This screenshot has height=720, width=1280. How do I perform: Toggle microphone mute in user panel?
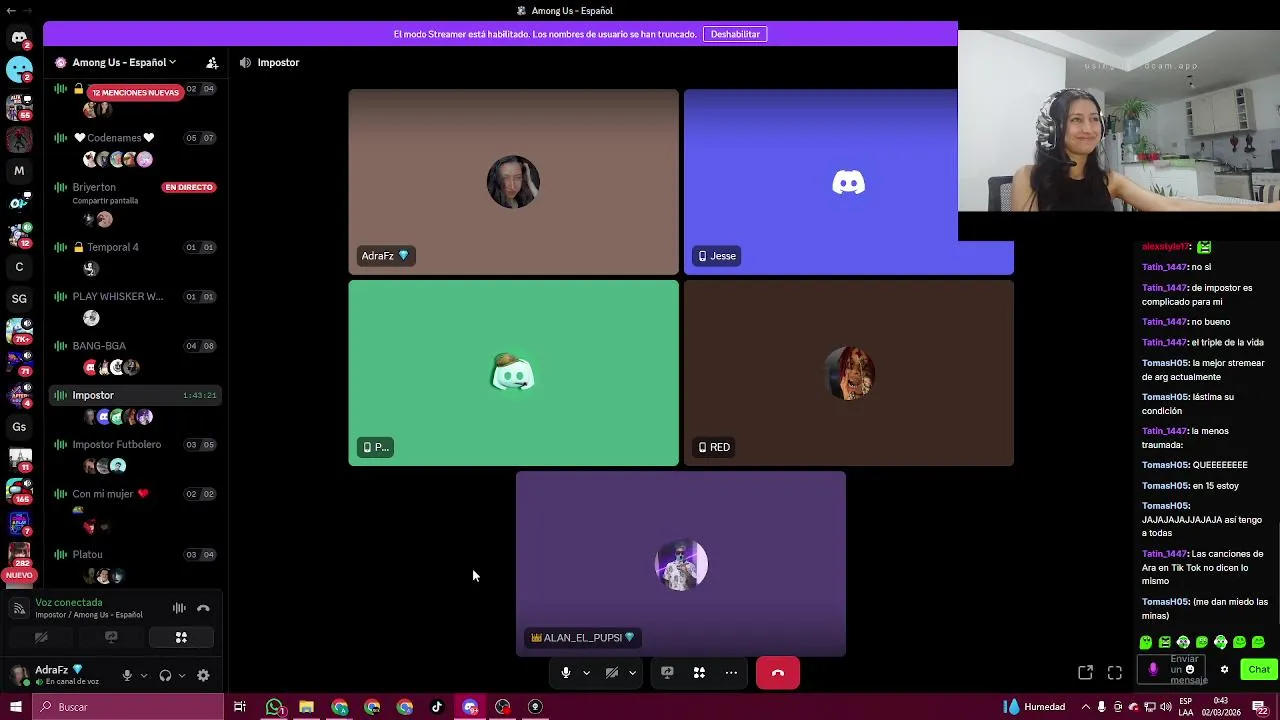[127, 675]
